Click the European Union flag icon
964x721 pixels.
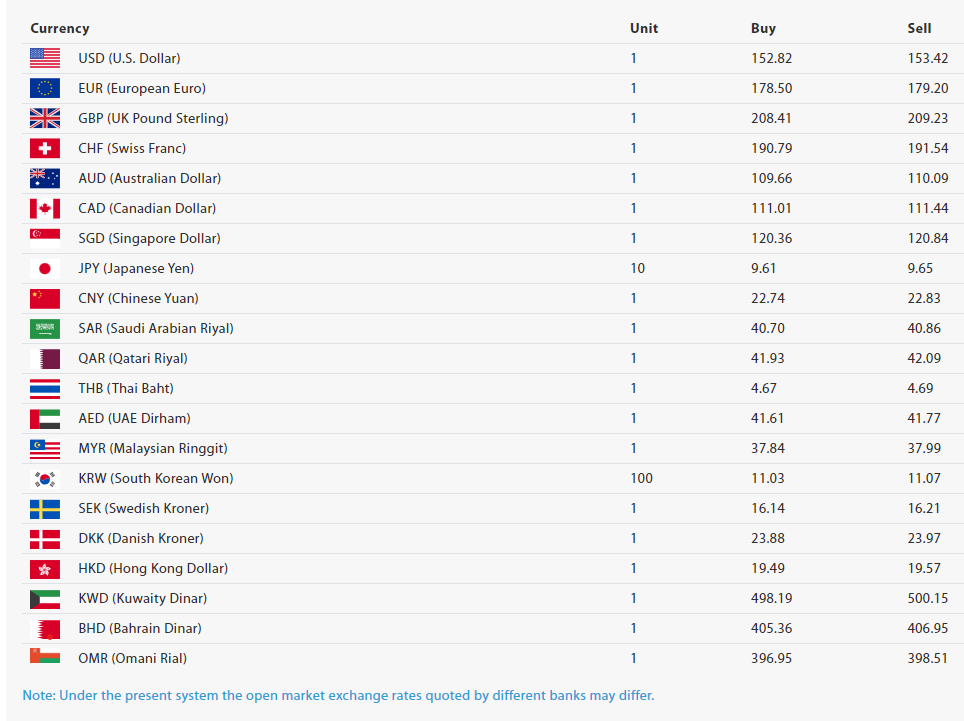[x=45, y=89]
